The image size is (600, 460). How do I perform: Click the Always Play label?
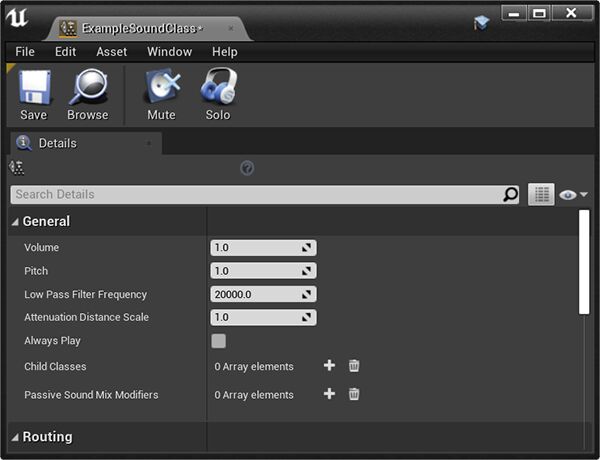(52, 341)
